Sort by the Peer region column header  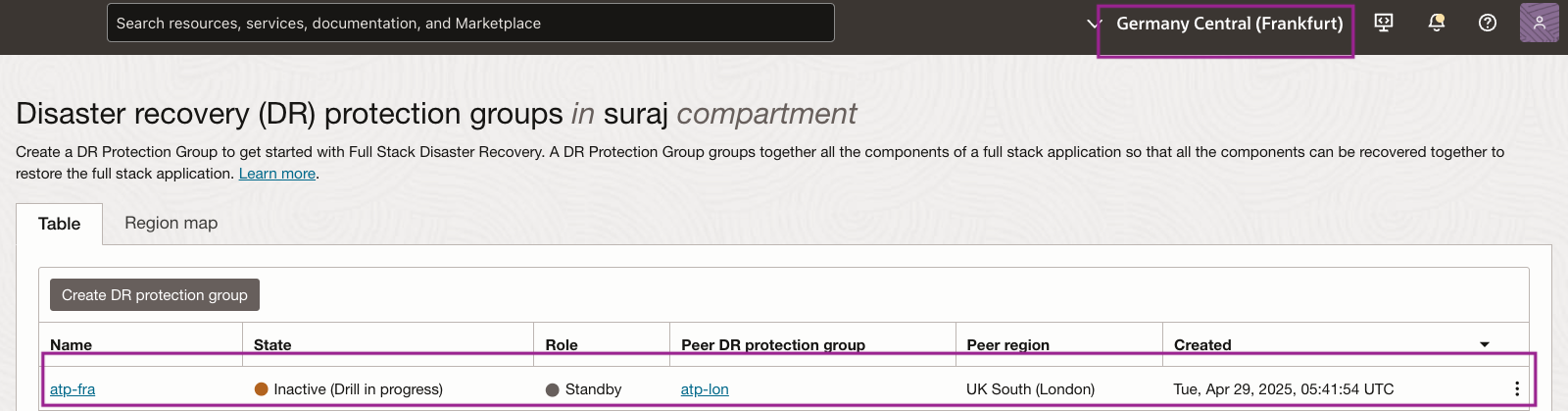pyautogui.click(x=1007, y=344)
